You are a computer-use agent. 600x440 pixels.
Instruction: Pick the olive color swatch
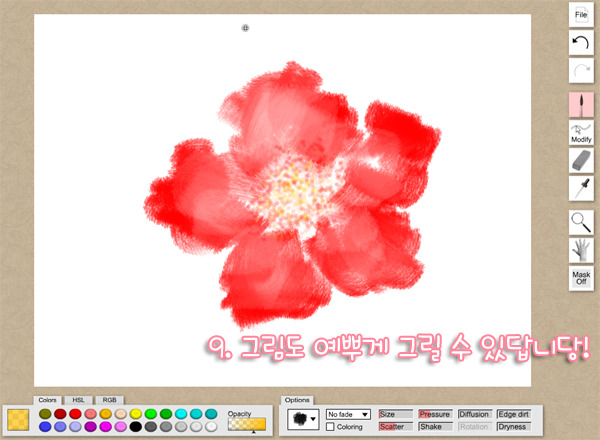45,414
